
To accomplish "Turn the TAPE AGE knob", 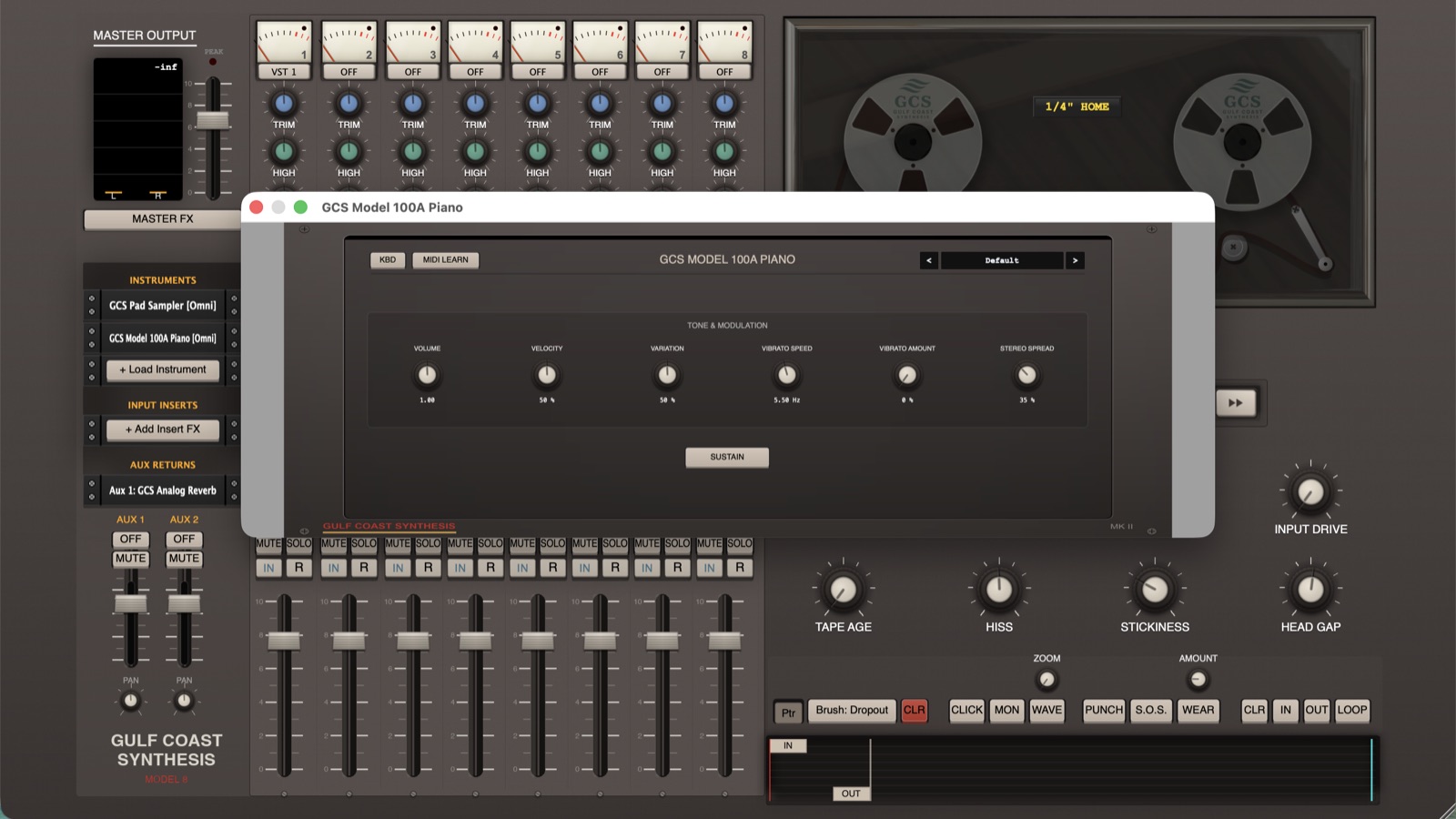I will pyautogui.click(x=843, y=590).
